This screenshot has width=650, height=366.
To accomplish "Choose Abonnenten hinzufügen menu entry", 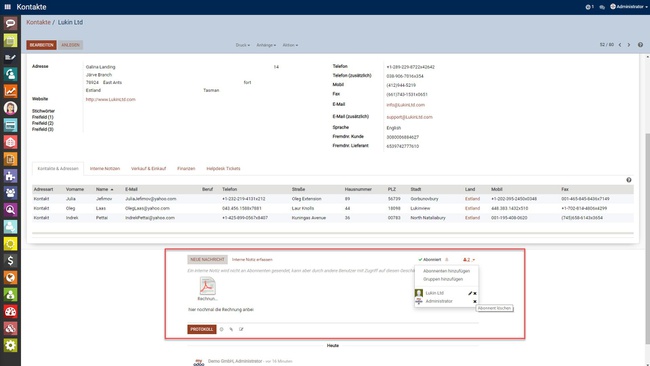I will pos(446,271).
